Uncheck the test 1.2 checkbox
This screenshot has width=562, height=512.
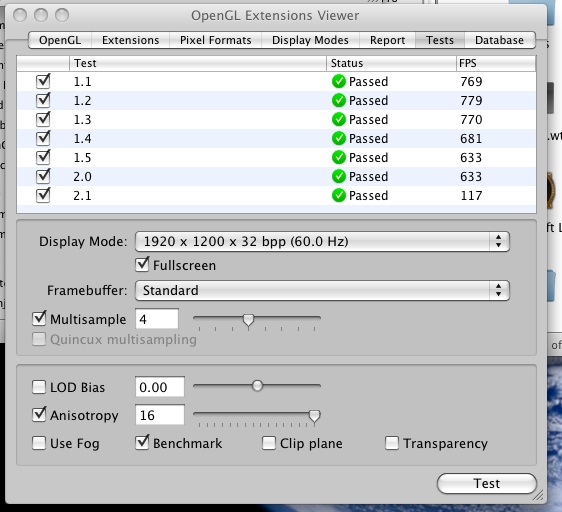[43, 100]
